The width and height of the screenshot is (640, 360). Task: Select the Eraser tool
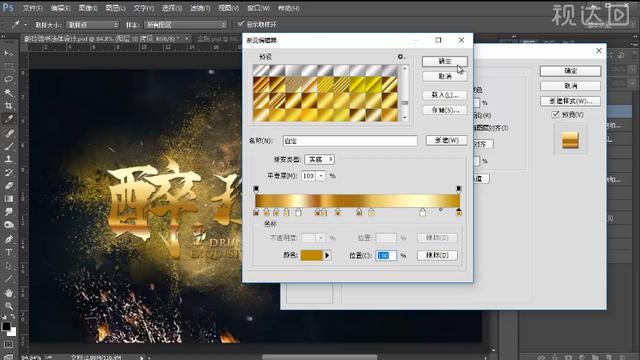[8, 186]
